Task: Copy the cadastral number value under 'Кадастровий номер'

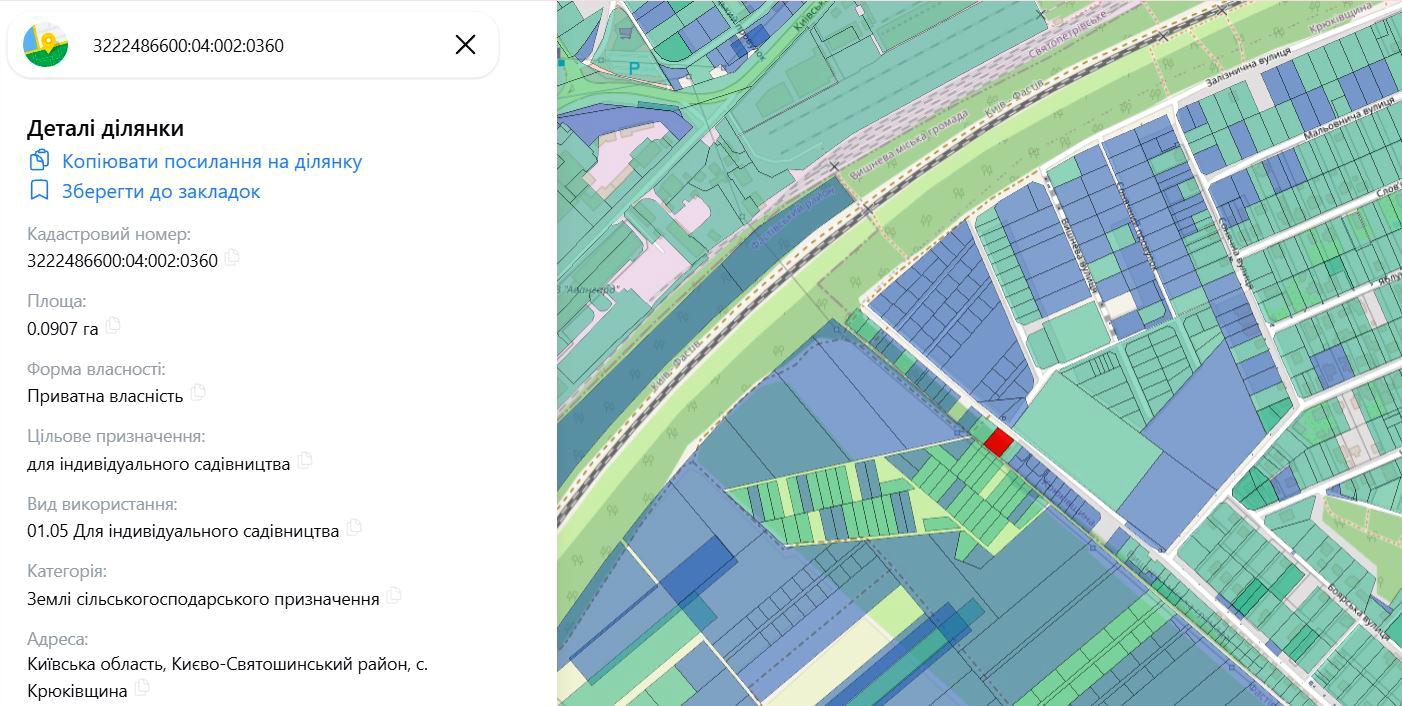Action: [232, 258]
